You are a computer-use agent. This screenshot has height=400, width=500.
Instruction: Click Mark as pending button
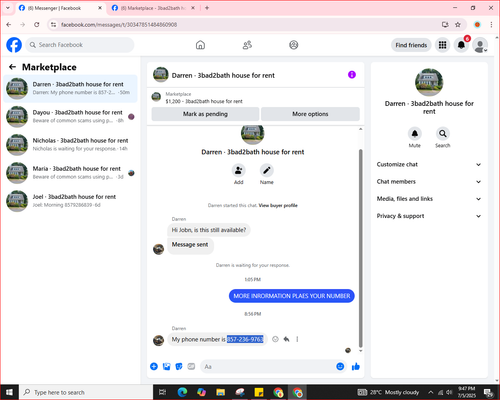(x=205, y=114)
